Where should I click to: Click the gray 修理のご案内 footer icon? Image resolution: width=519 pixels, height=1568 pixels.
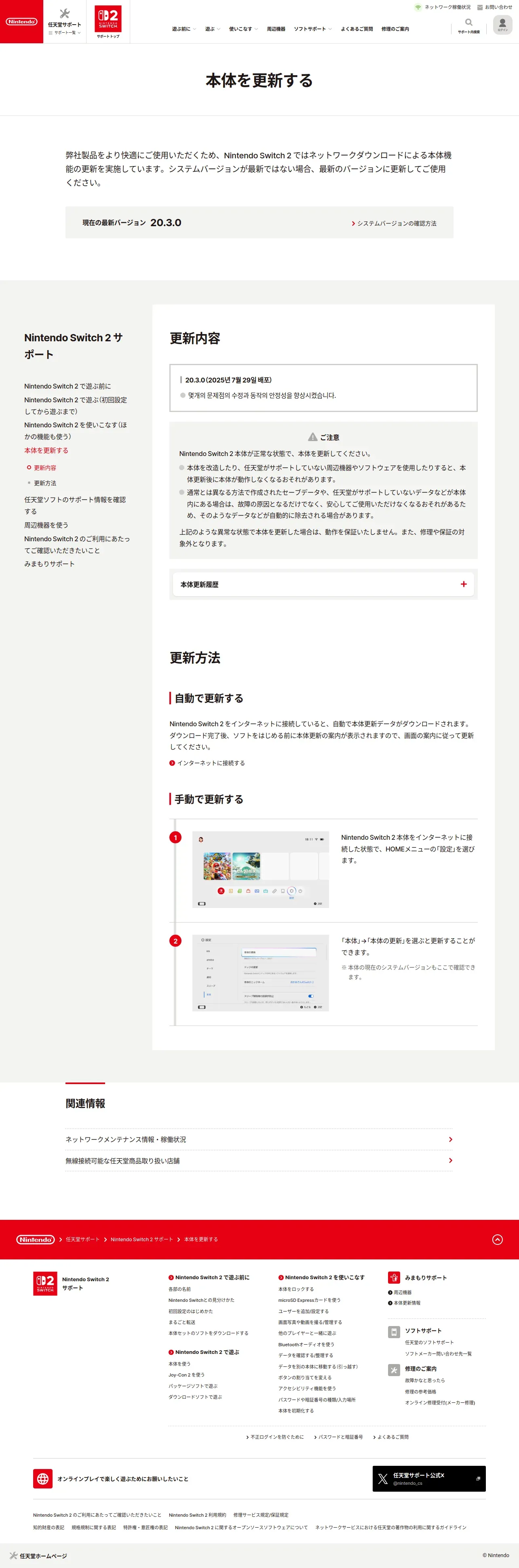(x=394, y=1370)
